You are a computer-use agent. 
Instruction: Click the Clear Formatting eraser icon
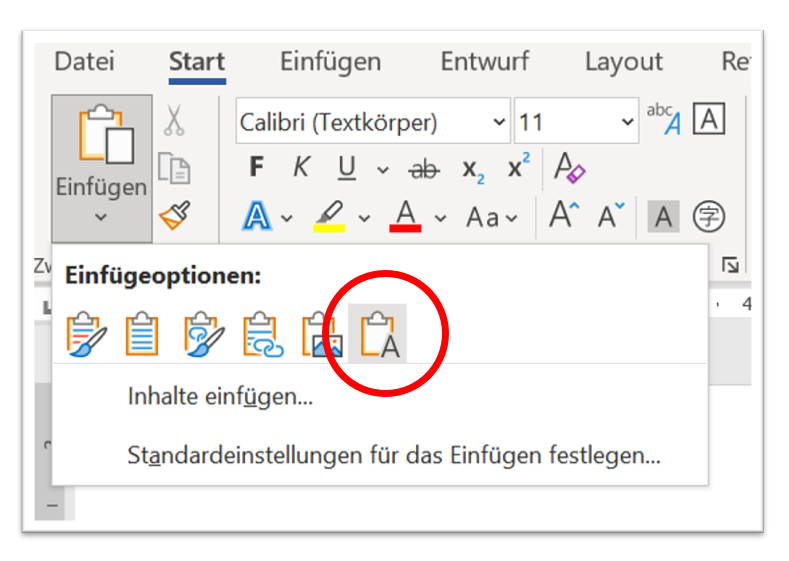coord(570,169)
